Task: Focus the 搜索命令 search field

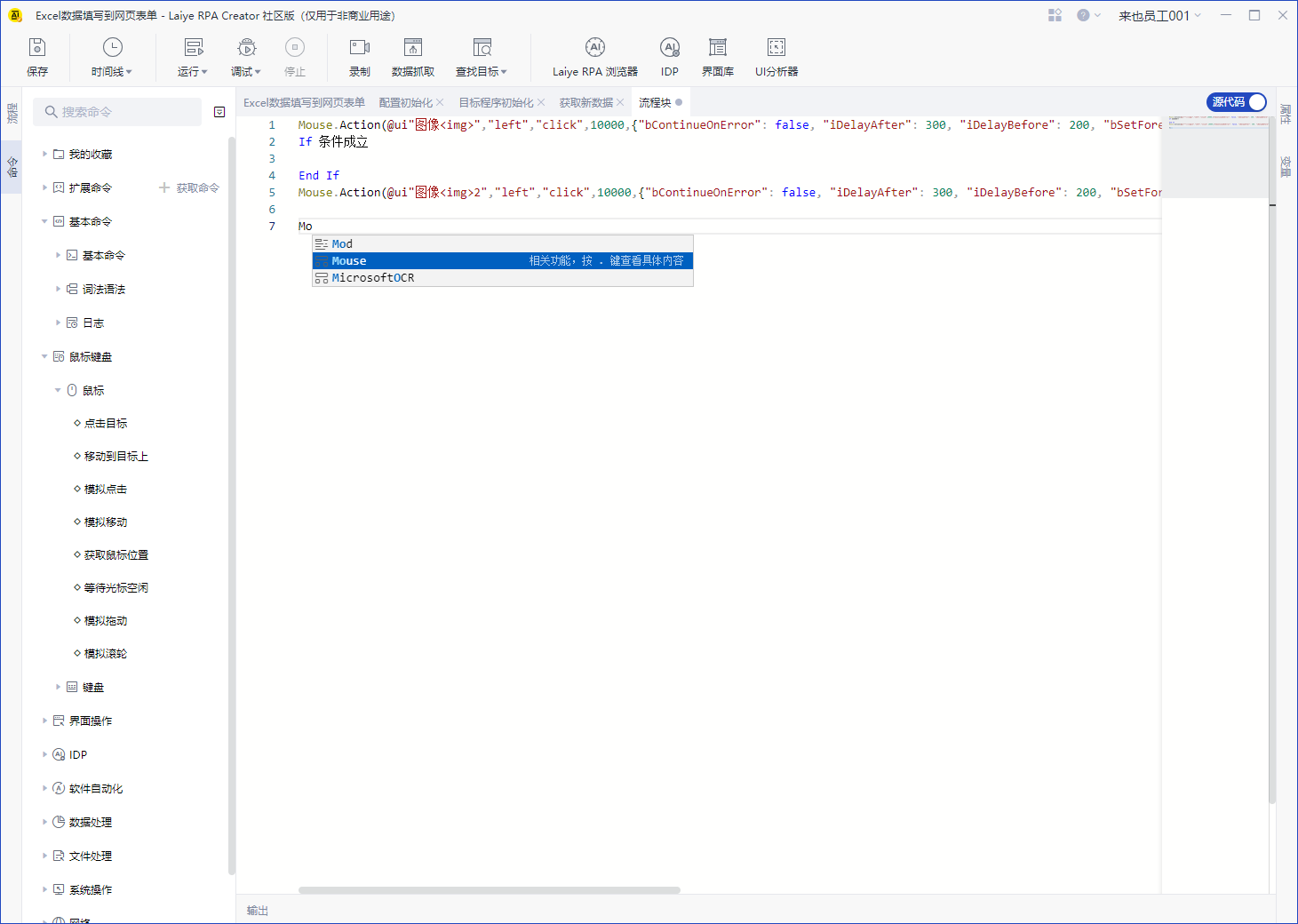Action: [x=117, y=112]
